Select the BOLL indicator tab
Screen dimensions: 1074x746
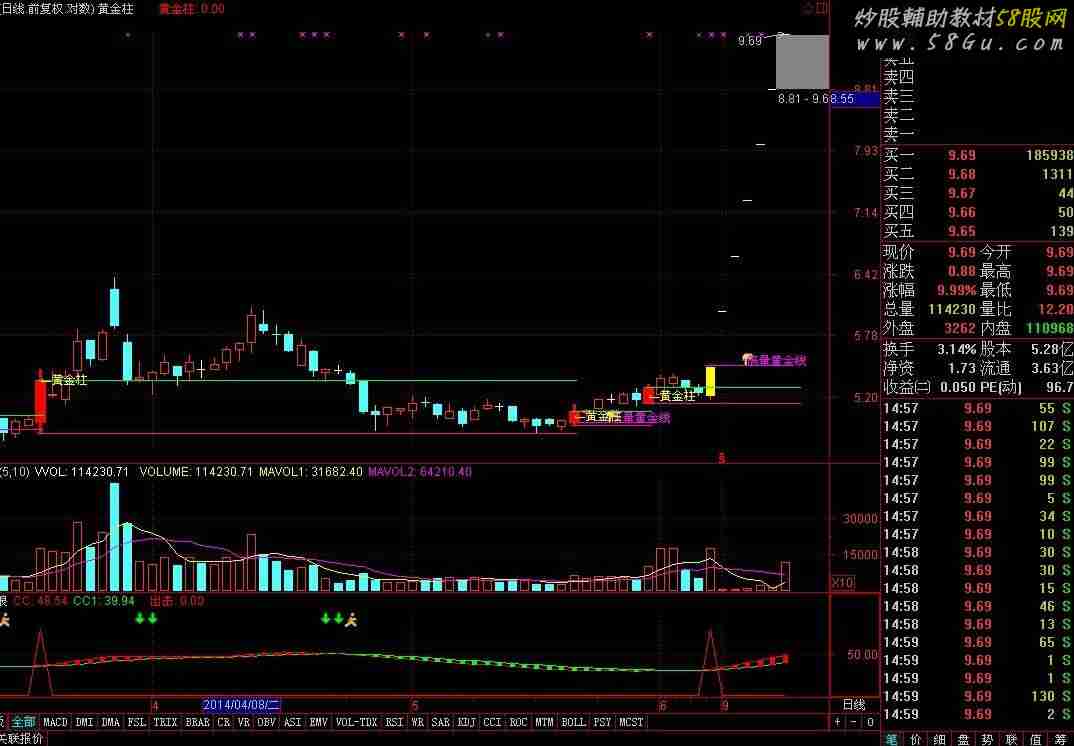[x=573, y=722]
